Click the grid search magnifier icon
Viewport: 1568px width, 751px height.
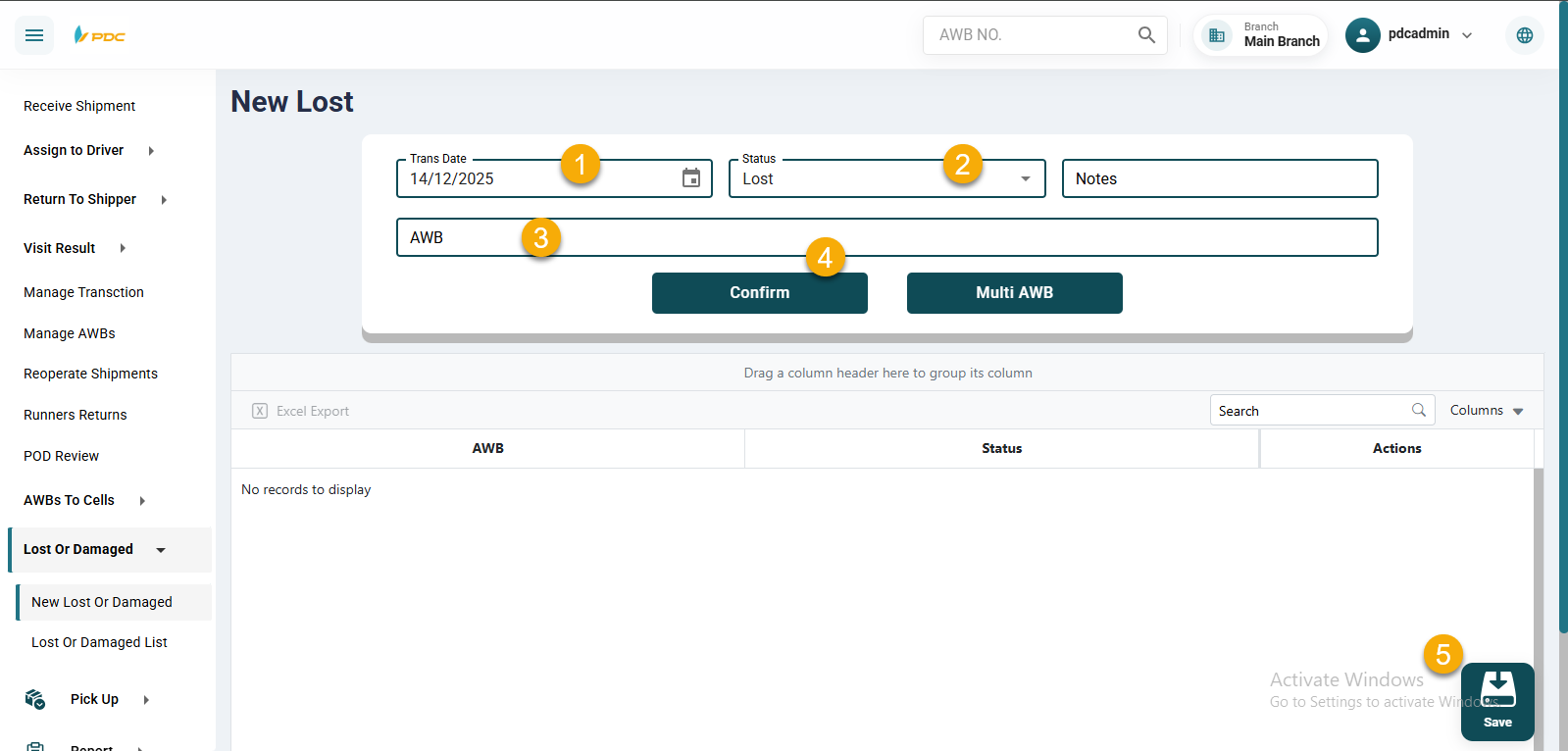click(x=1419, y=410)
